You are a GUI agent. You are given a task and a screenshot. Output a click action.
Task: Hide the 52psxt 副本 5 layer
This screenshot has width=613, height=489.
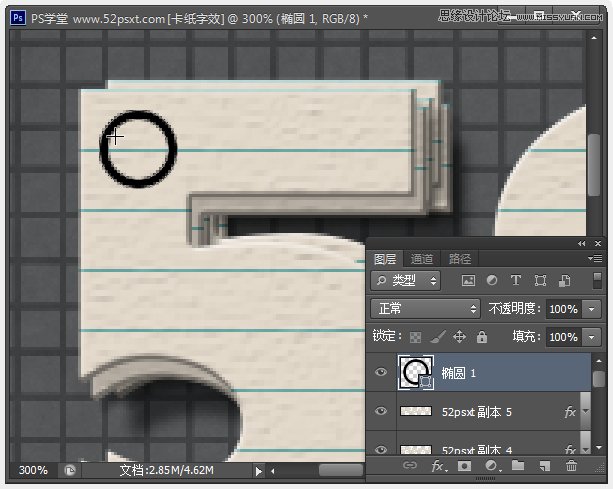(x=381, y=411)
